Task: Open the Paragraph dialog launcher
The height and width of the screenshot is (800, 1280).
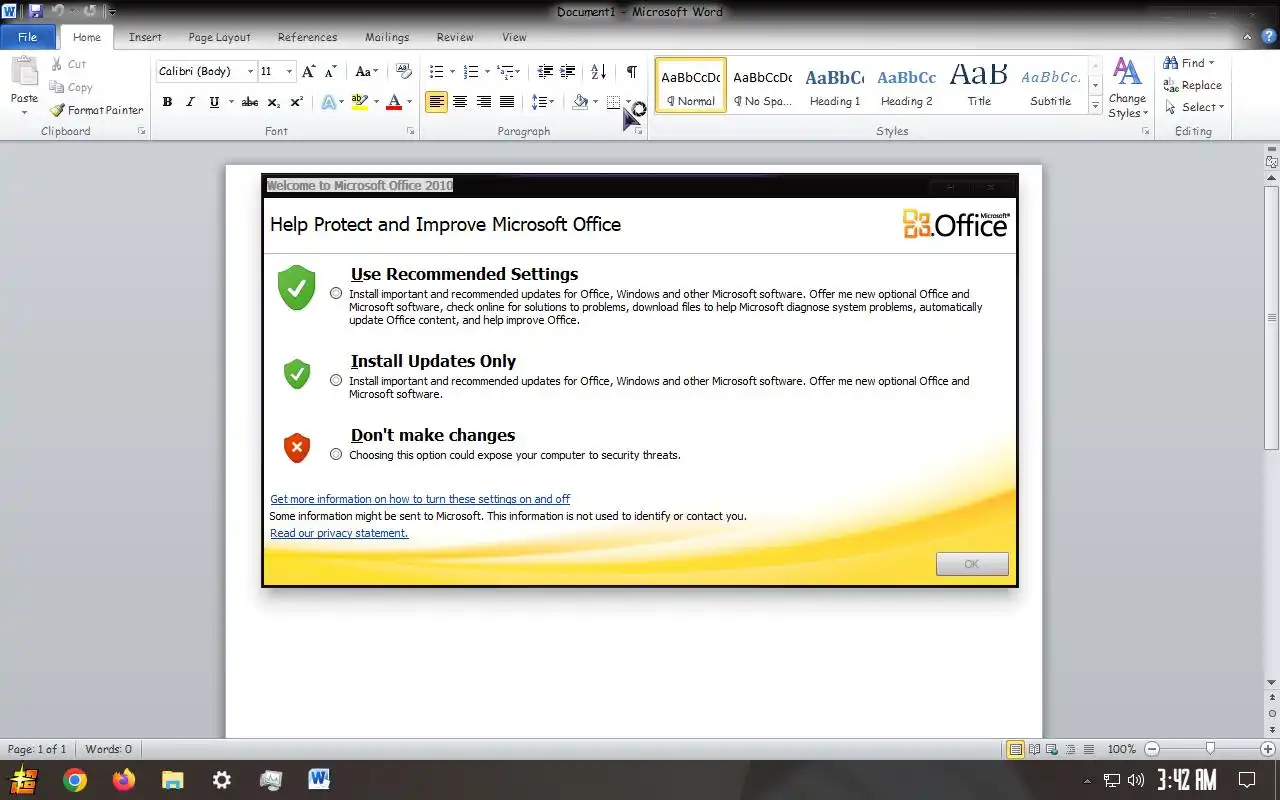Action: (x=639, y=131)
